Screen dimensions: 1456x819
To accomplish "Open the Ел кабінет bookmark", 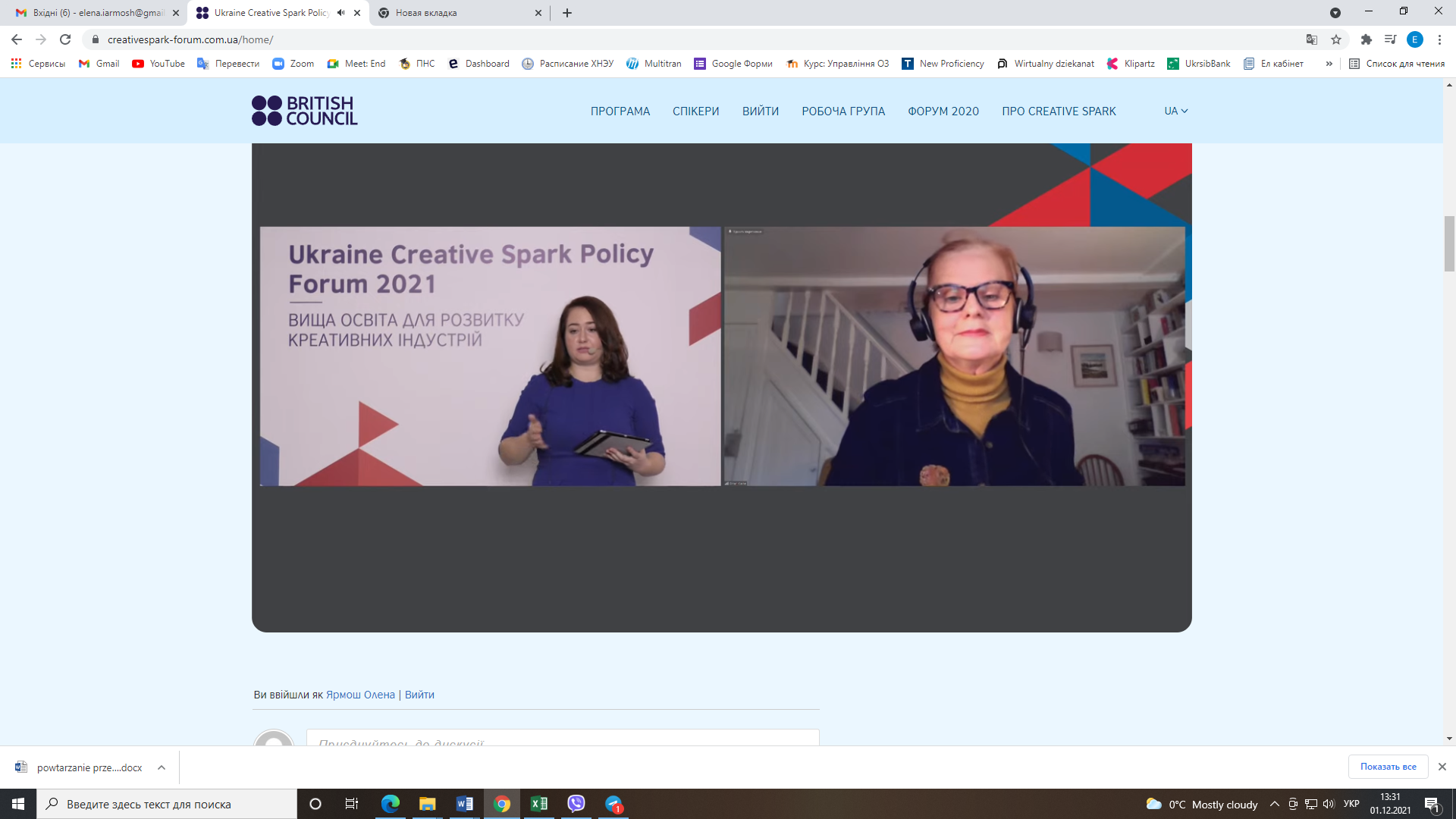I will pos(1273,64).
